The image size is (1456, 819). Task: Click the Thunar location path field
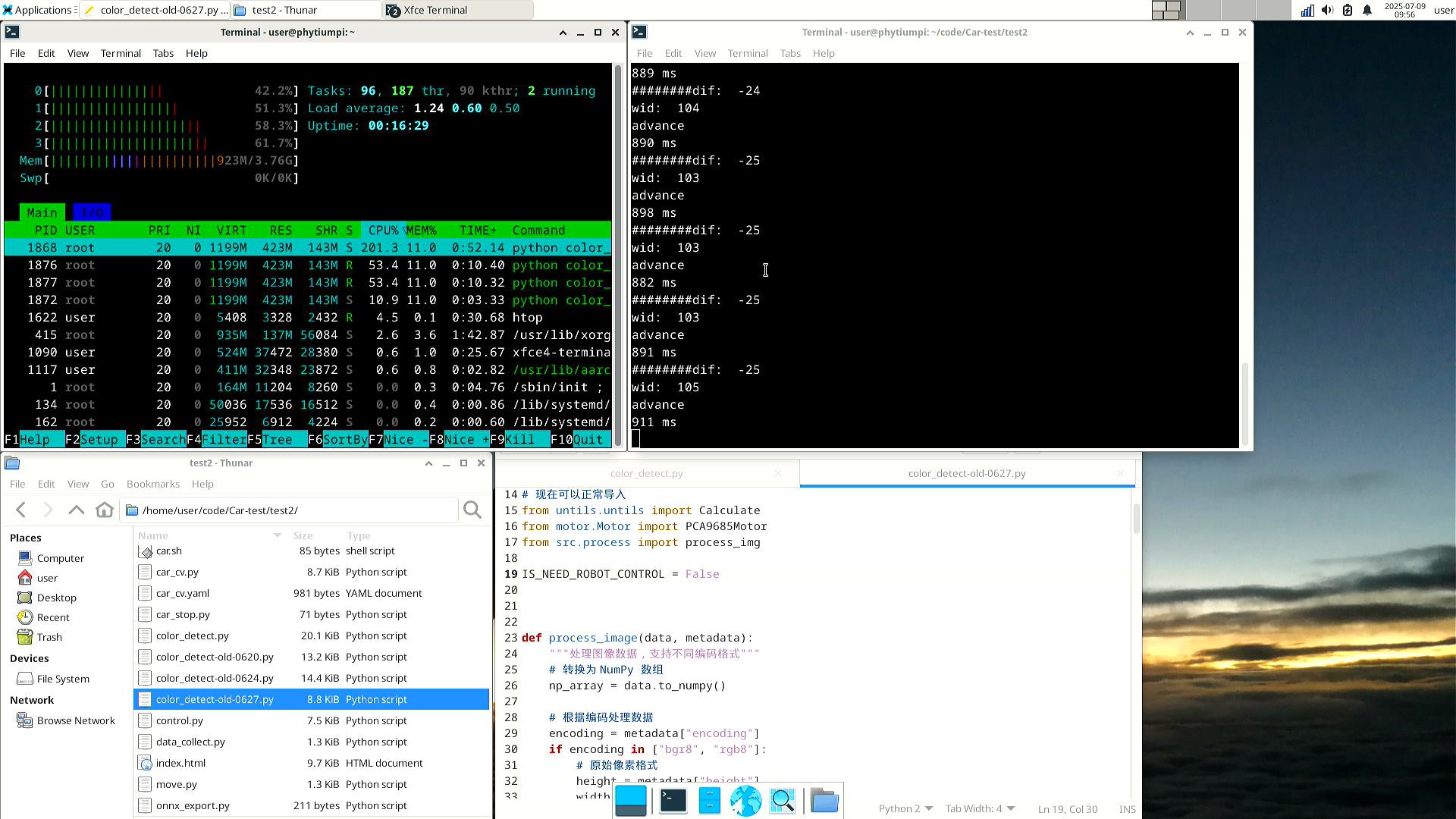(x=290, y=510)
